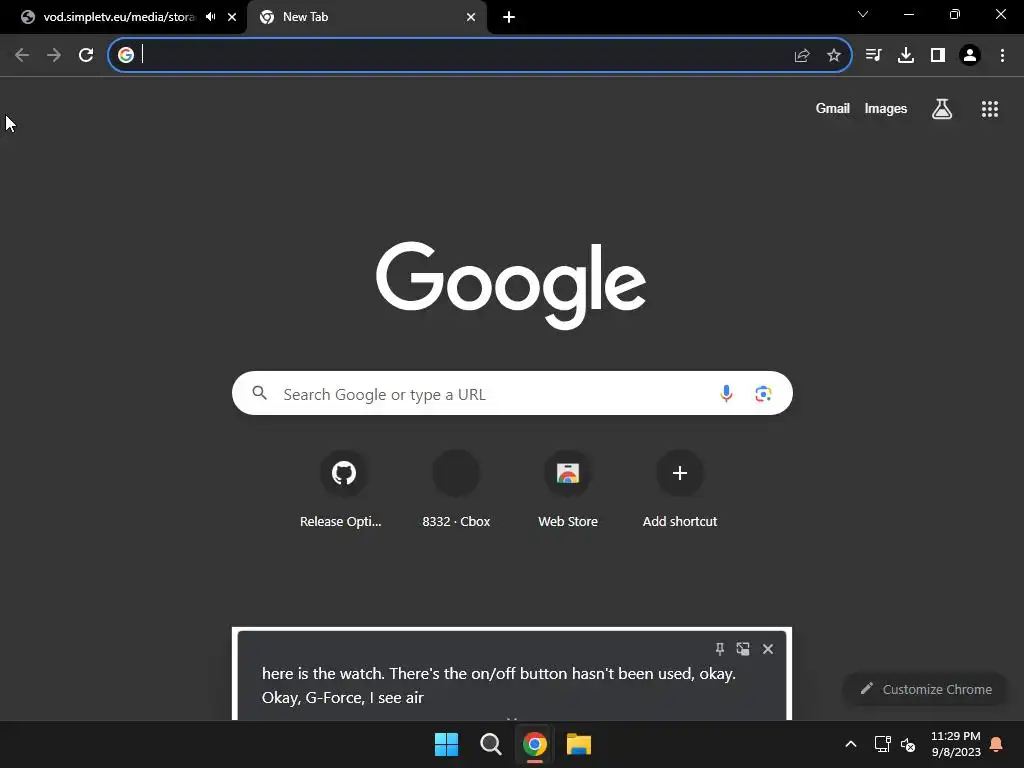Search by image with Google Lens icon
Screen dimensions: 1024x768
[763, 394]
